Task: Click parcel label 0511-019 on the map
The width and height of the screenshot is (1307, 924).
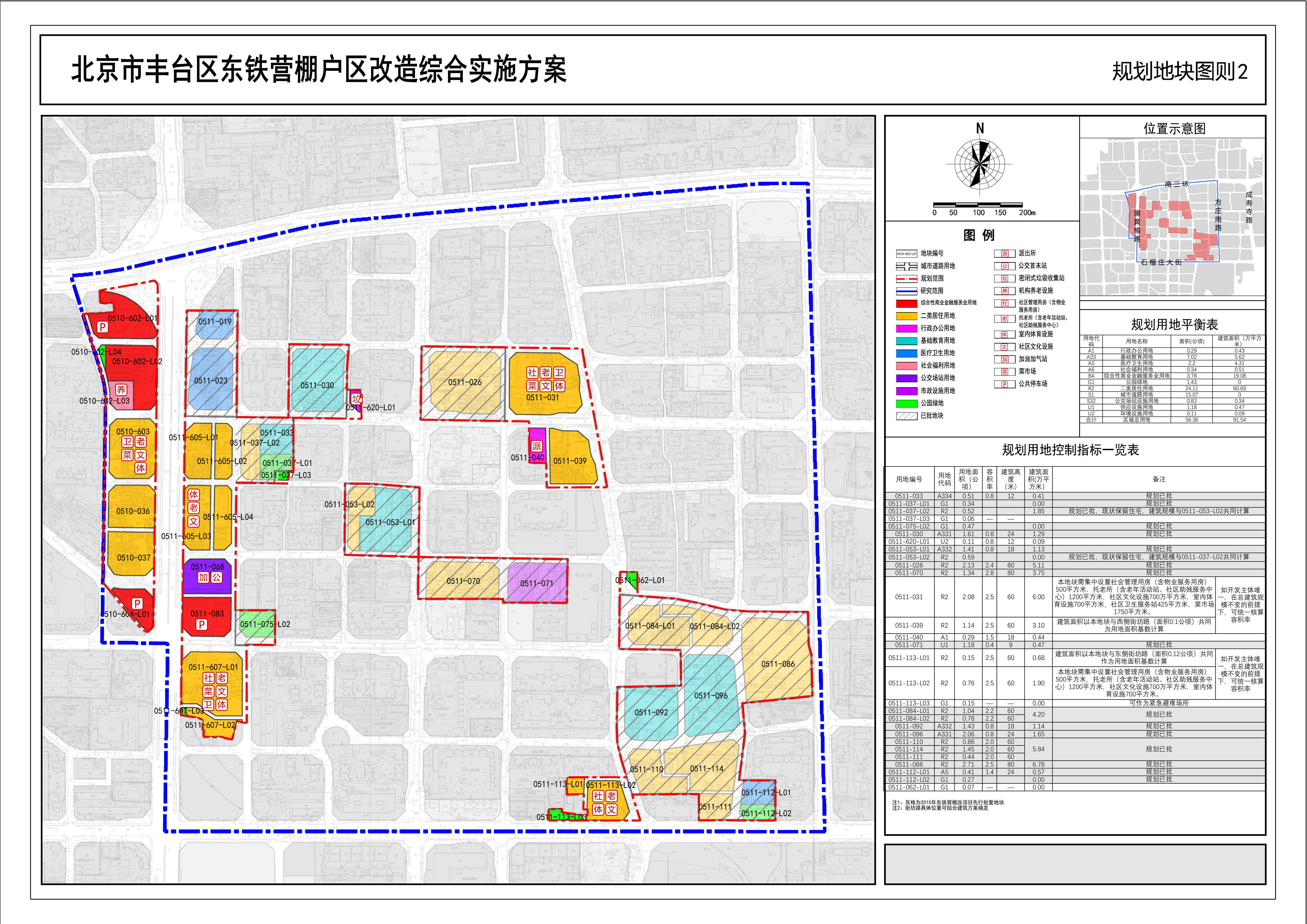Action: [x=215, y=321]
